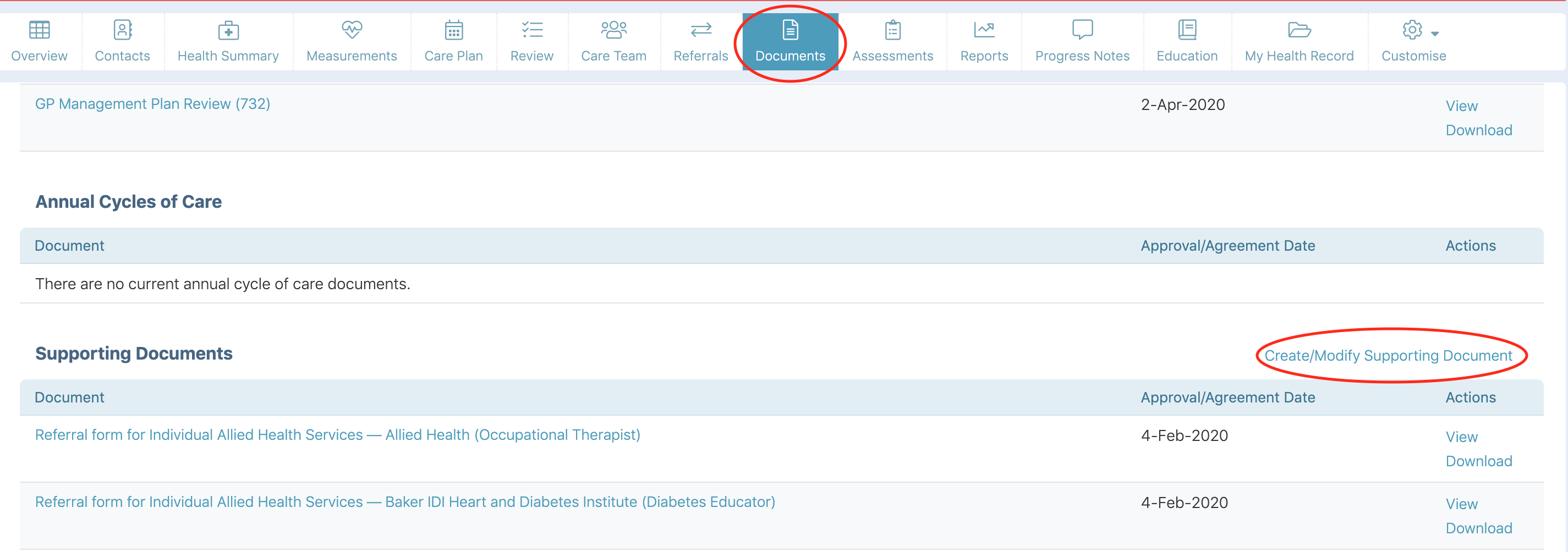
Task: Open the Diabetes Educator referral form link
Action: click(x=405, y=502)
